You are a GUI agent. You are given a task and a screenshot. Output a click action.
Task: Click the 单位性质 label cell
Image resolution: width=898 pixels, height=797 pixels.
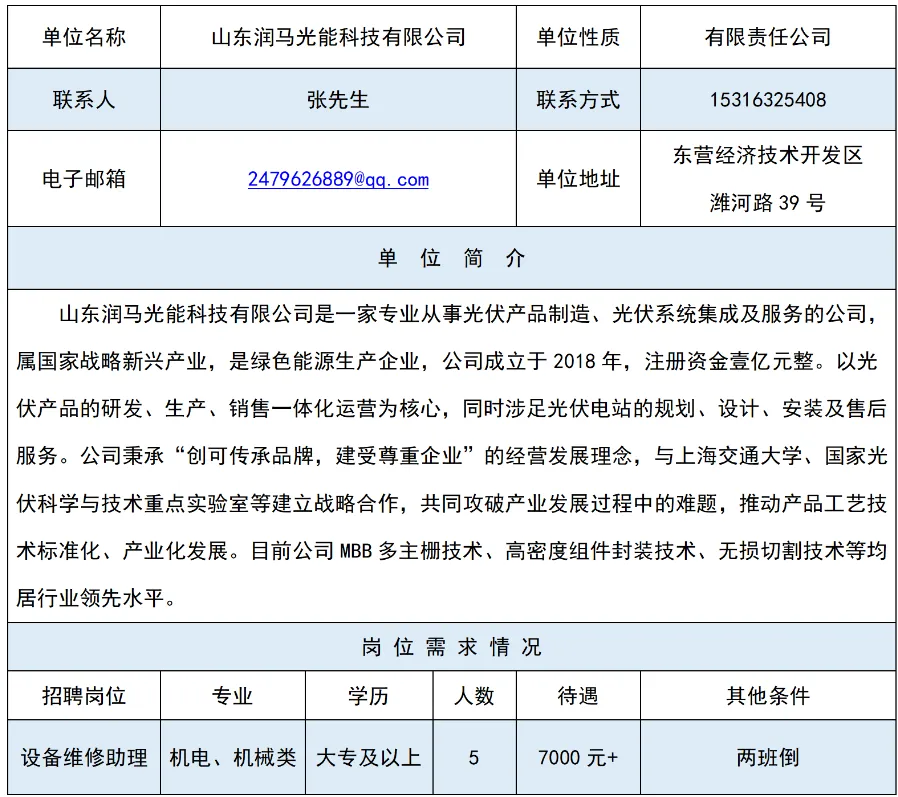coord(578,37)
